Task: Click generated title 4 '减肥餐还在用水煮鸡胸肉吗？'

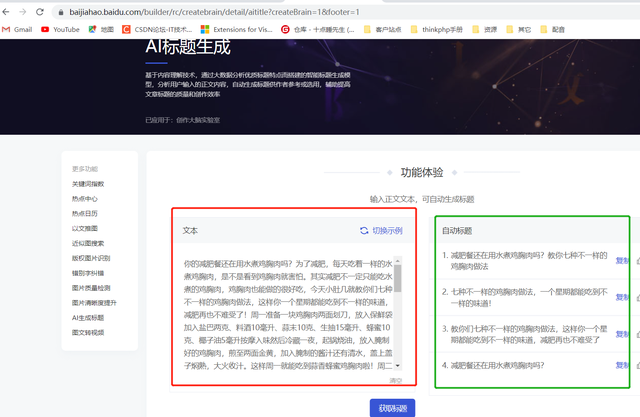Action: (x=498, y=365)
